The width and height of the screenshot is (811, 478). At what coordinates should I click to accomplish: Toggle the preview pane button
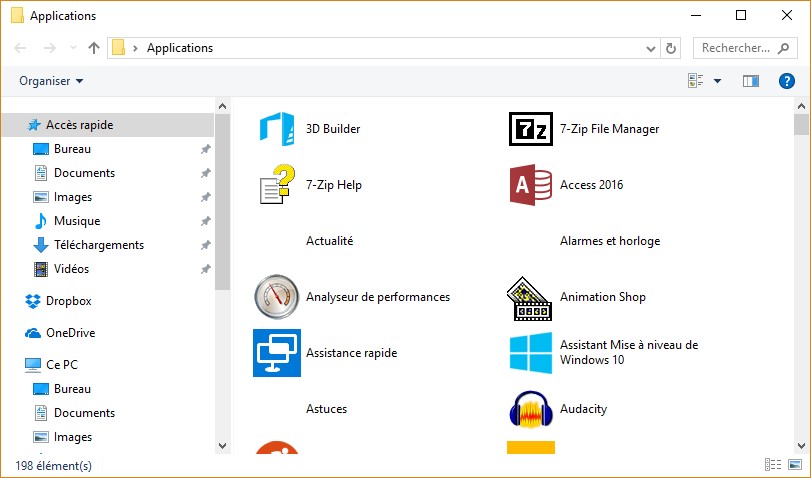[751, 81]
